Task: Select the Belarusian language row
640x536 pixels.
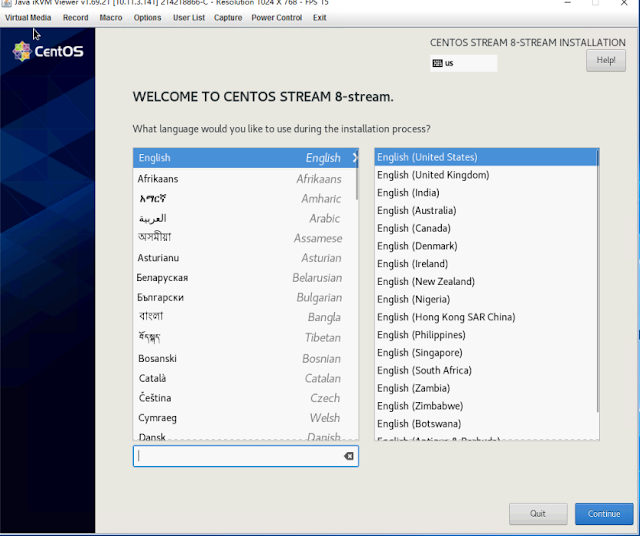Action: point(246,278)
